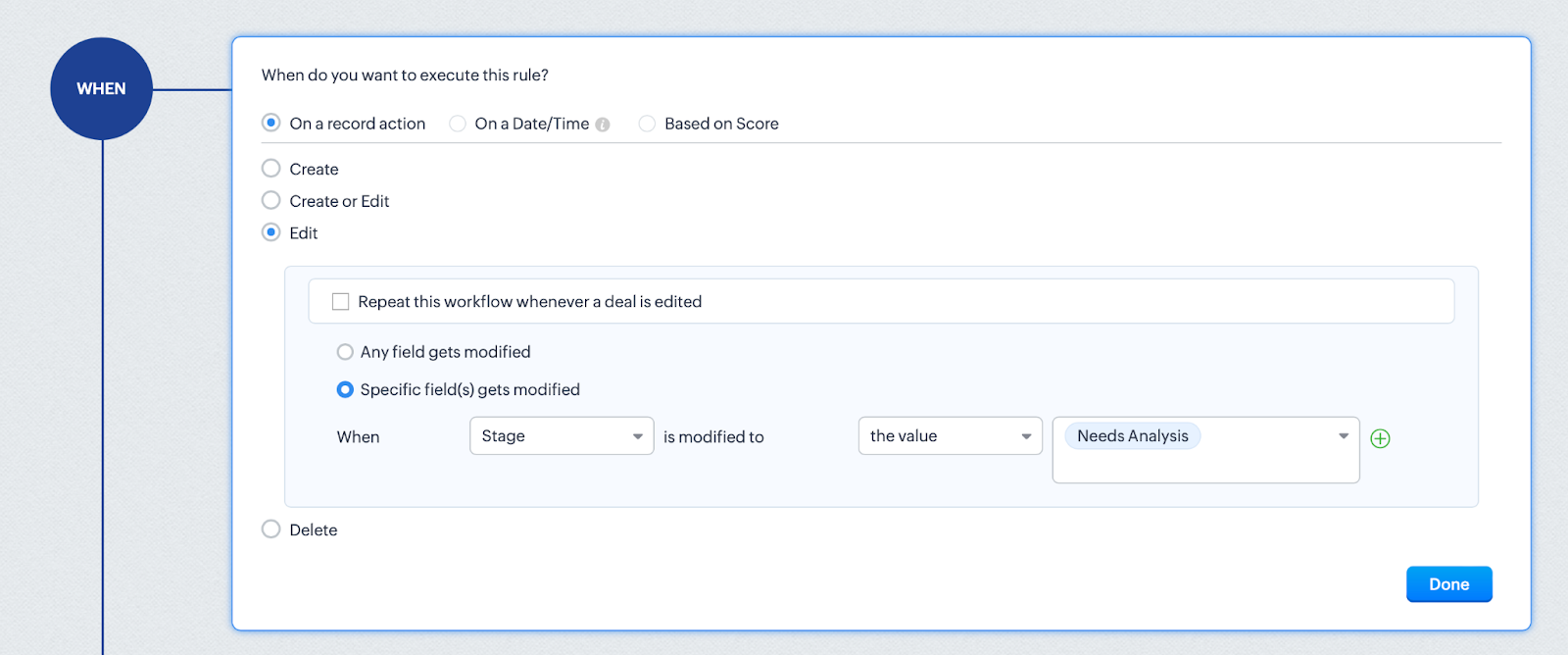The image size is (1568, 655).
Task: Click the Done button
Action: click(x=1448, y=584)
